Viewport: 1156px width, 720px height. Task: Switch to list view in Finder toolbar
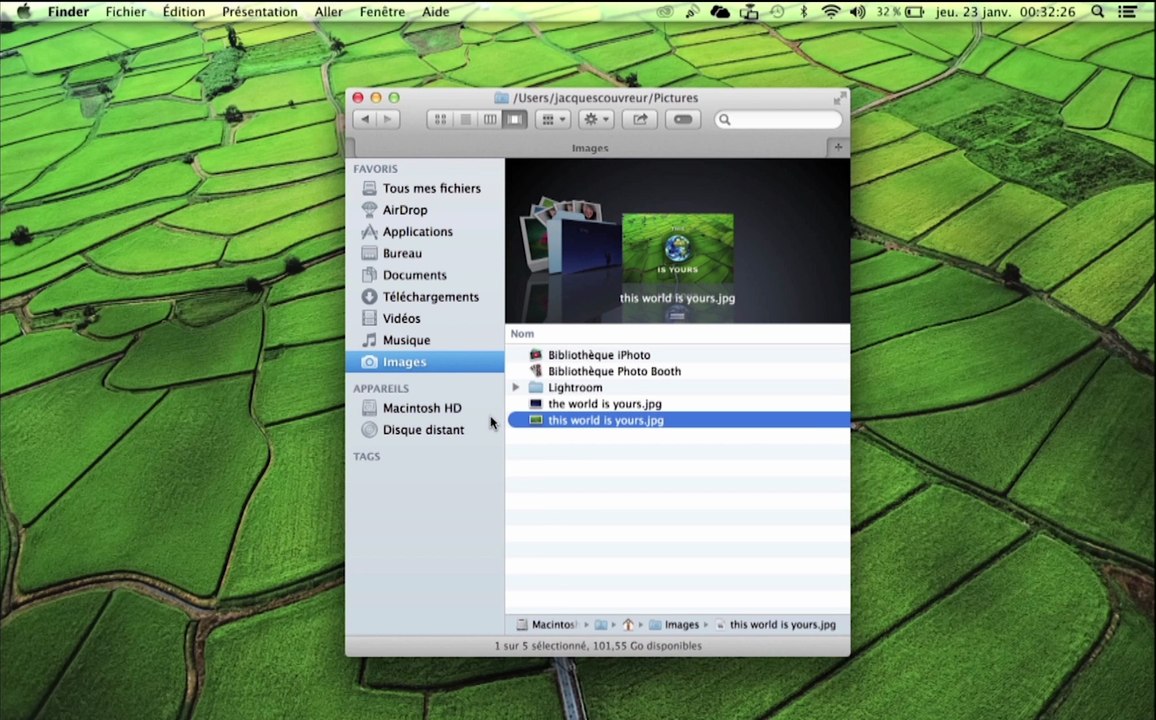click(465, 119)
